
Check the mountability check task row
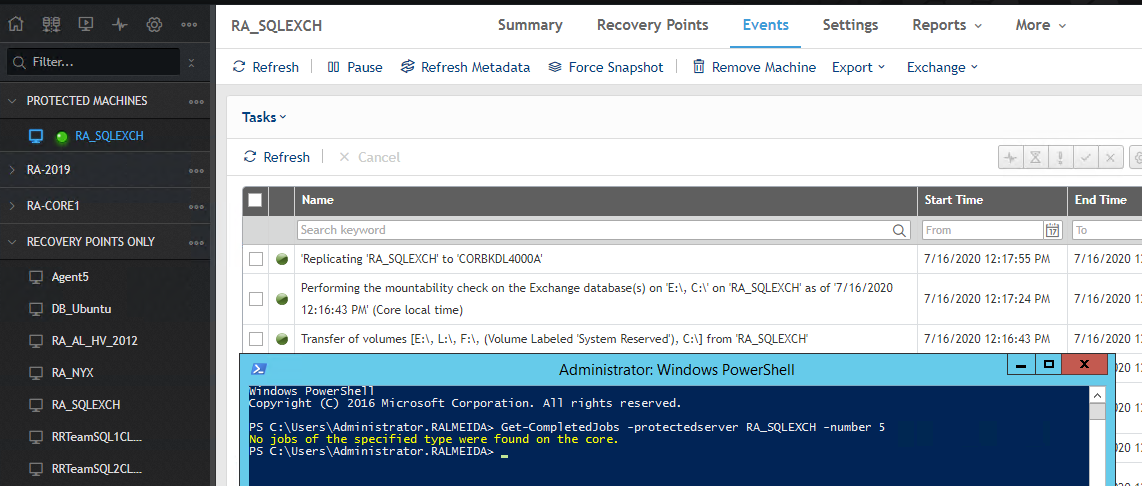coord(256,299)
